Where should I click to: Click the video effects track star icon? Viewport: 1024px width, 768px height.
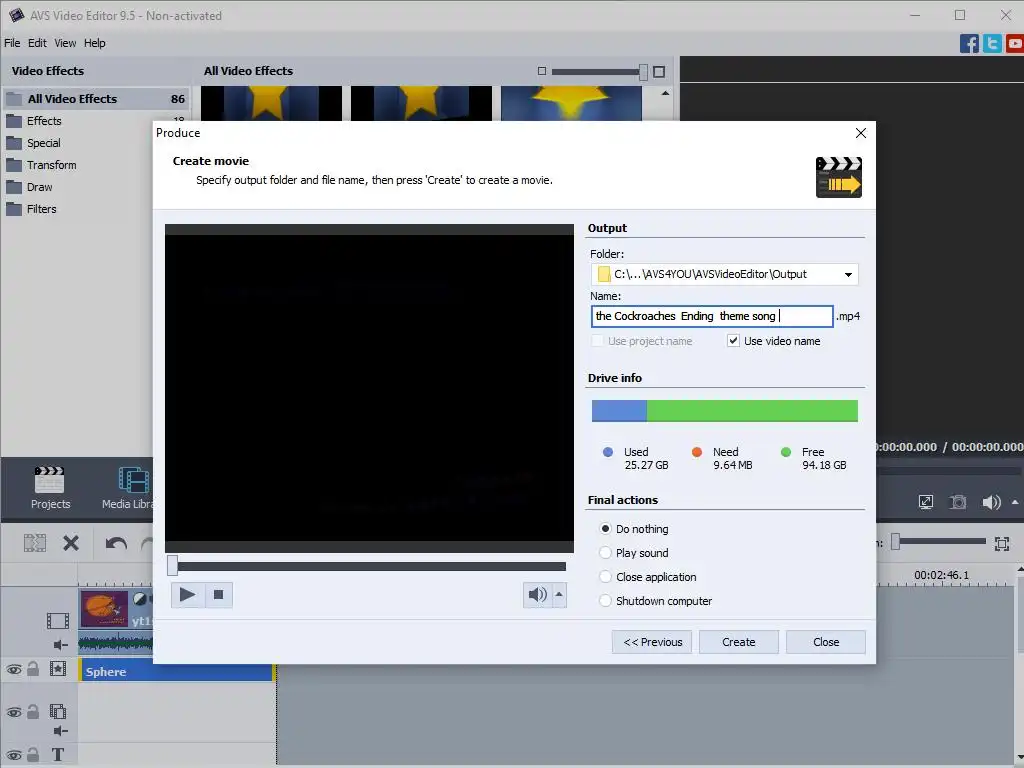click(57, 669)
